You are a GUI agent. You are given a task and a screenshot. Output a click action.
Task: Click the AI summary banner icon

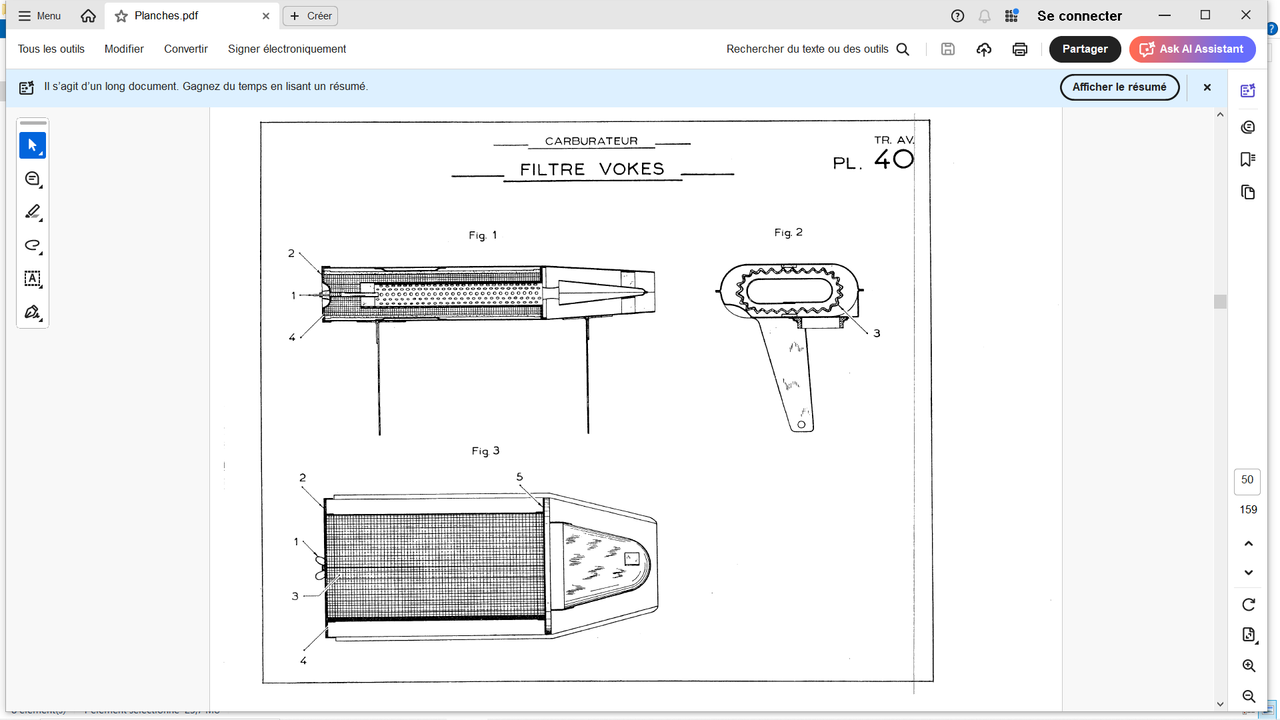27,87
